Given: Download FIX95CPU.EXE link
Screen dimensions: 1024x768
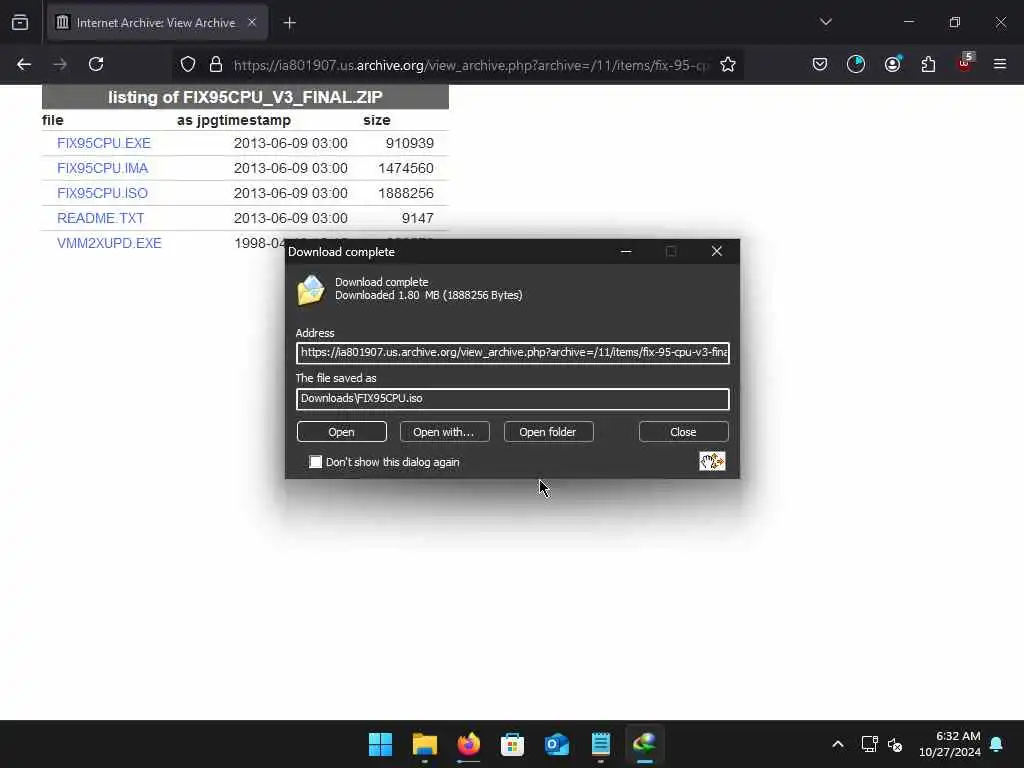Looking at the screenshot, I should point(104,143).
